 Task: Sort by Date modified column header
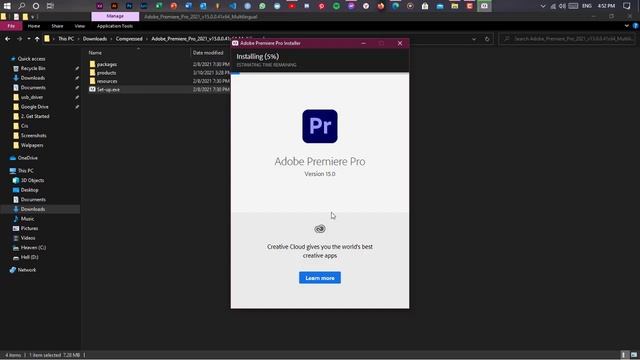click(x=208, y=53)
